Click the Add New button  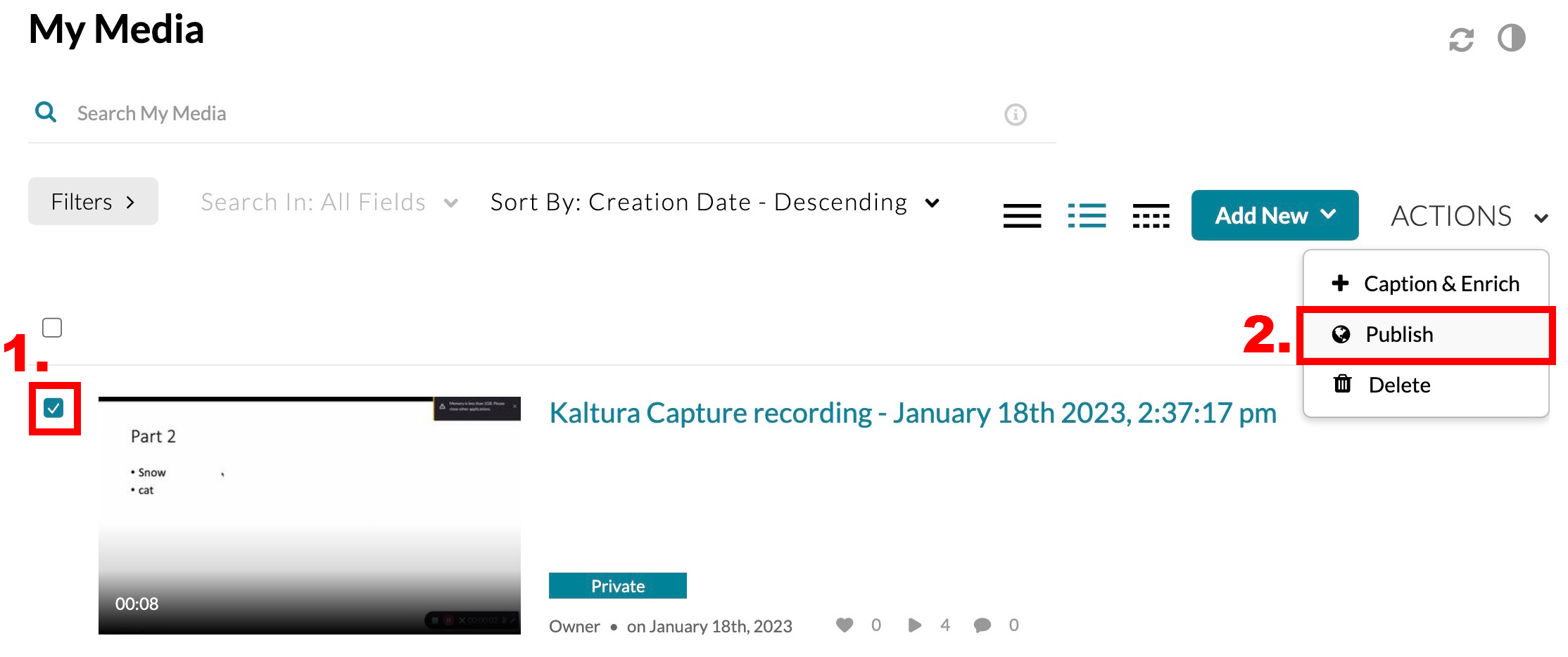coord(1274,215)
